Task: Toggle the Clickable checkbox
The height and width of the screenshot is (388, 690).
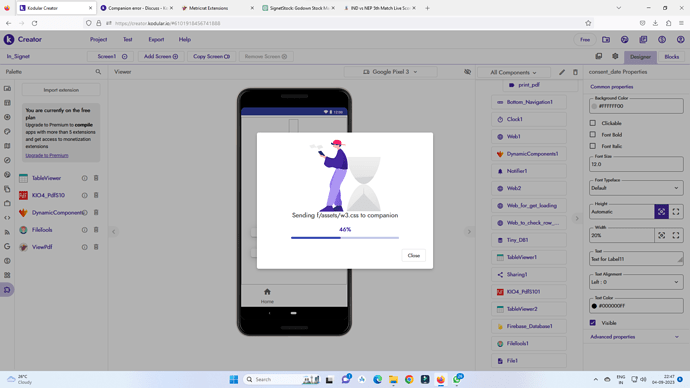Action: (x=593, y=123)
